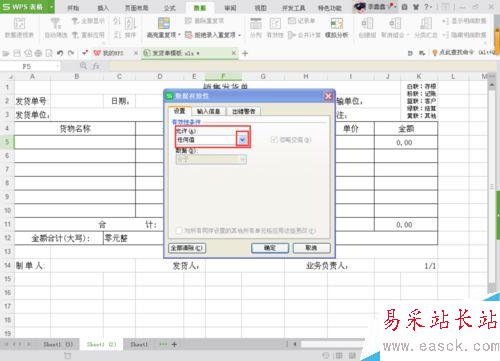Open the Review (审阅) ribbon tab
Image resolution: width=500 pixels, height=361 pixels.
click(x=230, y=8)
